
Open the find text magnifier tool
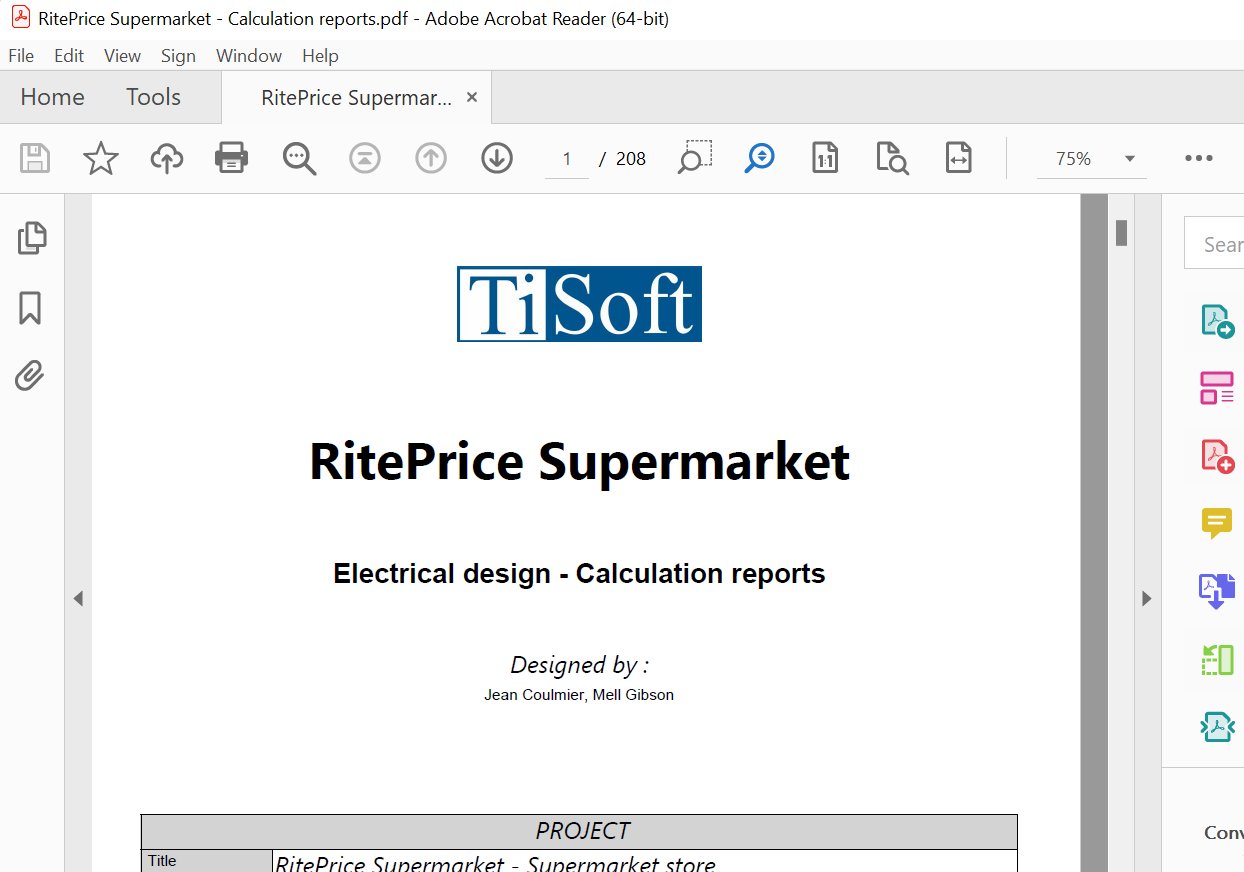point(299,158)
